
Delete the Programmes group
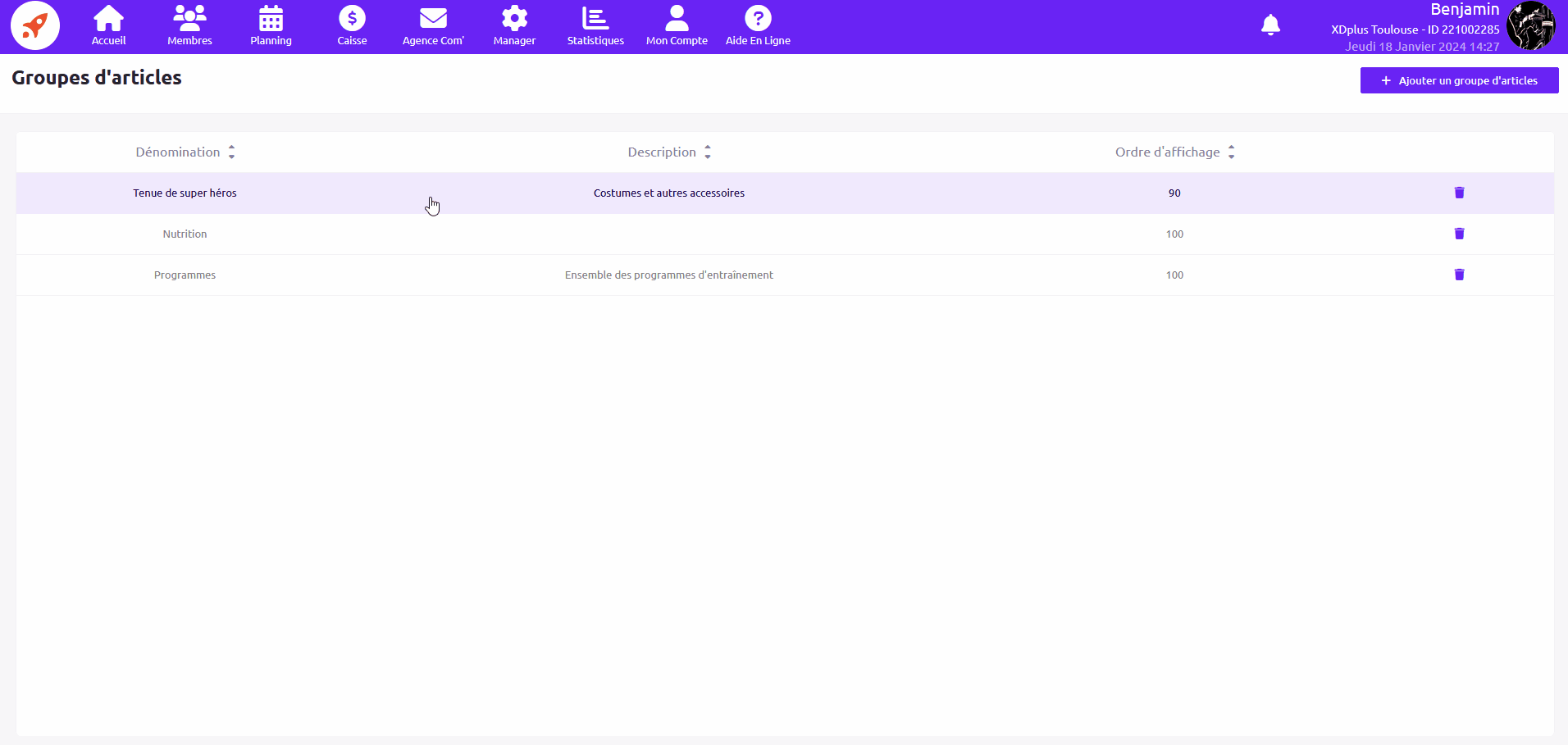(1459, 275)
